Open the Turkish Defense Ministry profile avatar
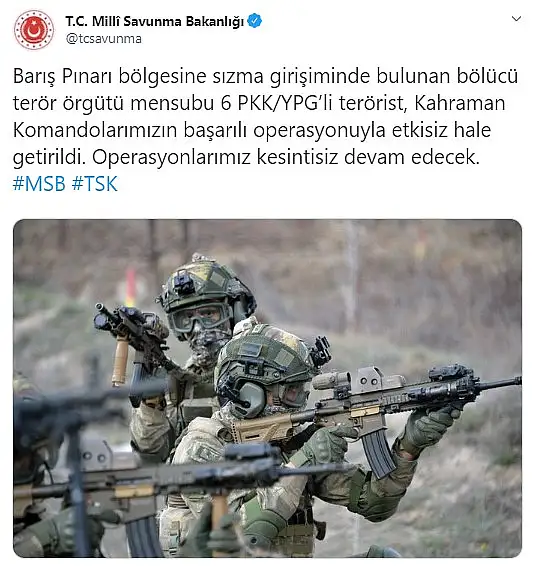The image size is (534, 566). pos(34,30)
